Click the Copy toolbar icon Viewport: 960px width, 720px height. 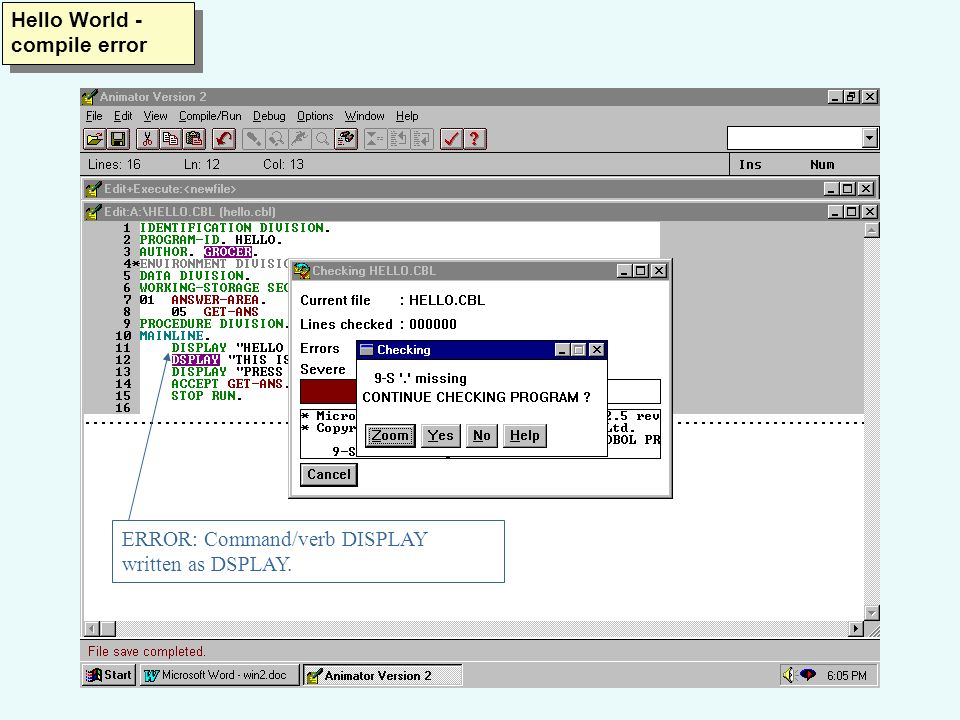coord(170,139)
